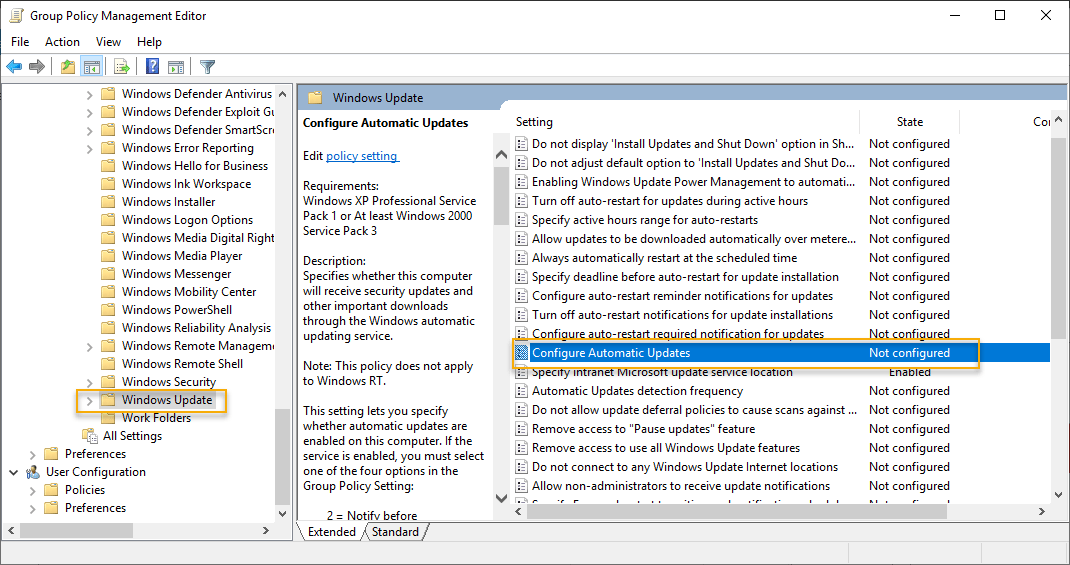Collapse the User Configuration node
Image resolution: width=1070 pixels, height=565 pixels.
click(14, 472)
